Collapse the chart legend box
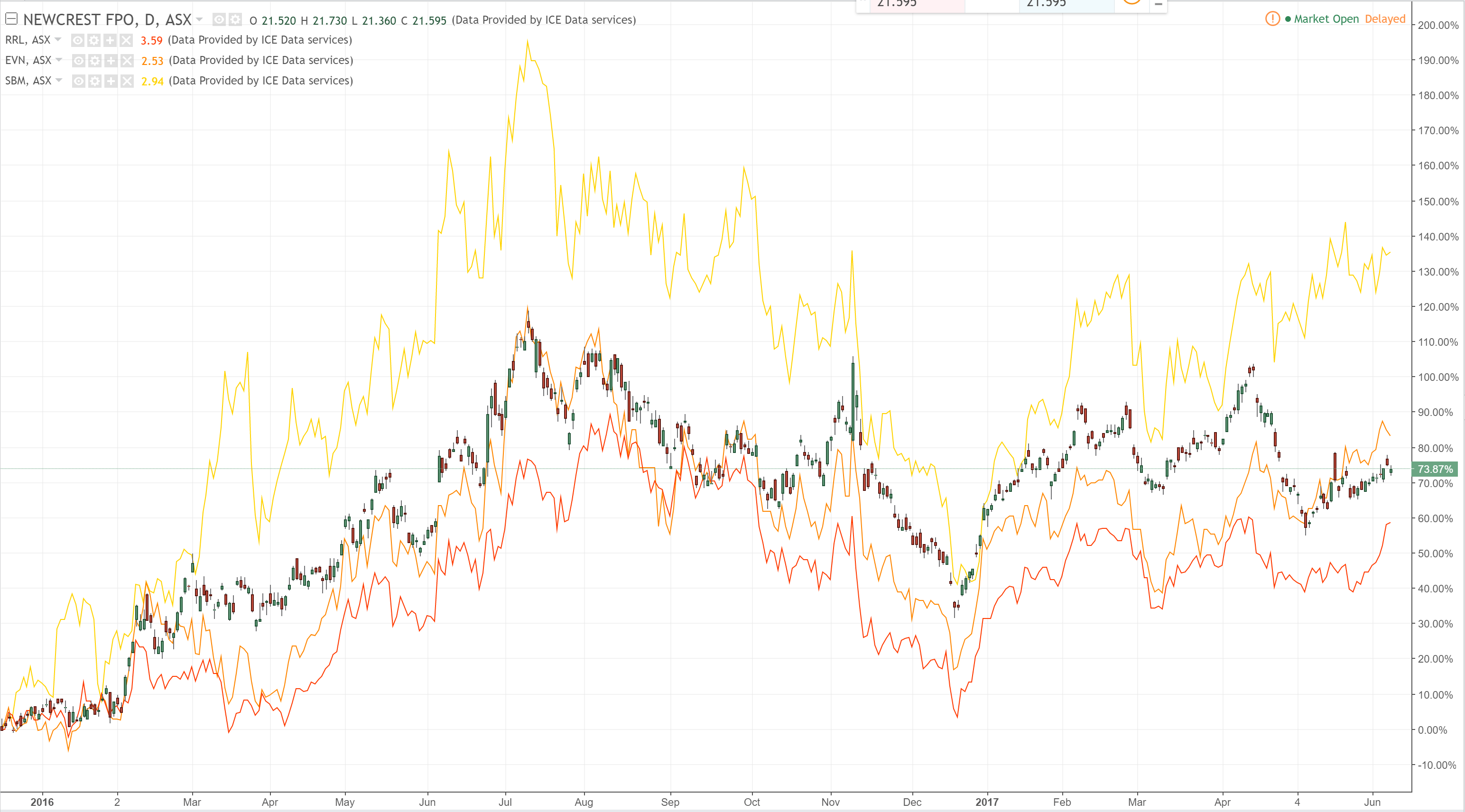This screenshot has height=812, width=1465. click(x=11, y=19)
